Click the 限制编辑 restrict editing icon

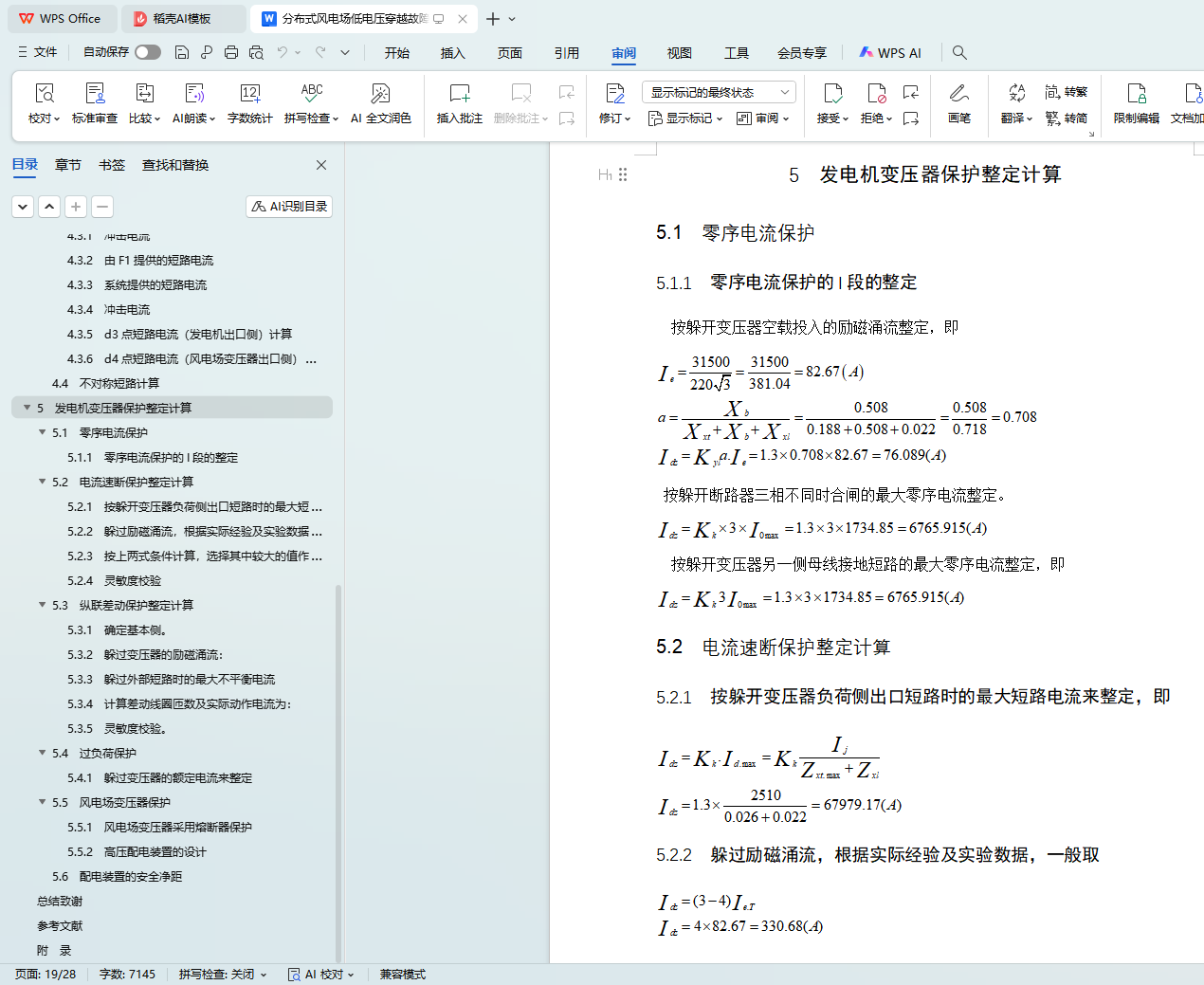click(1136, 102)
